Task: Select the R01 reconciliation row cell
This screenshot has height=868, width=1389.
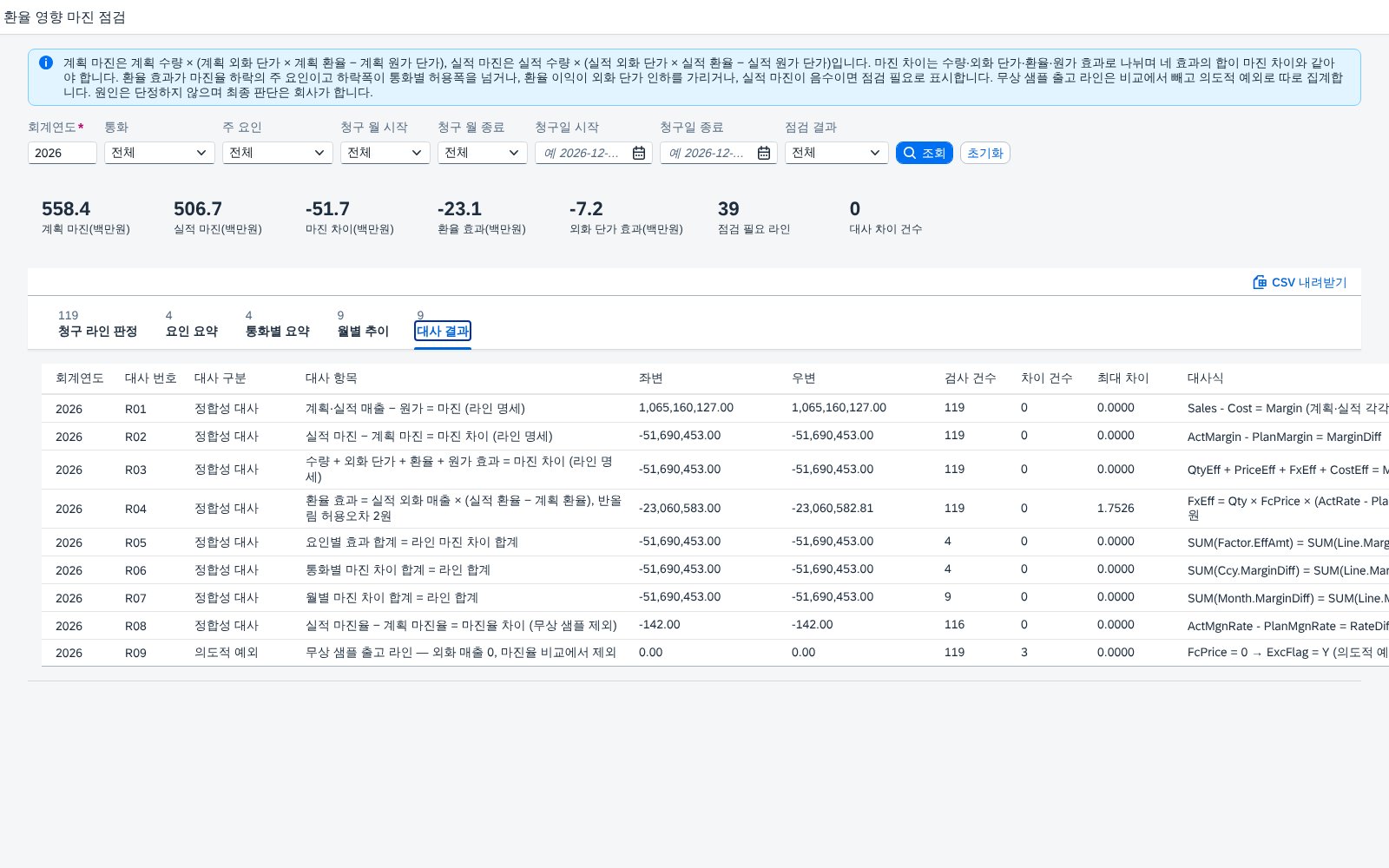Action: (x=135, y=409)
